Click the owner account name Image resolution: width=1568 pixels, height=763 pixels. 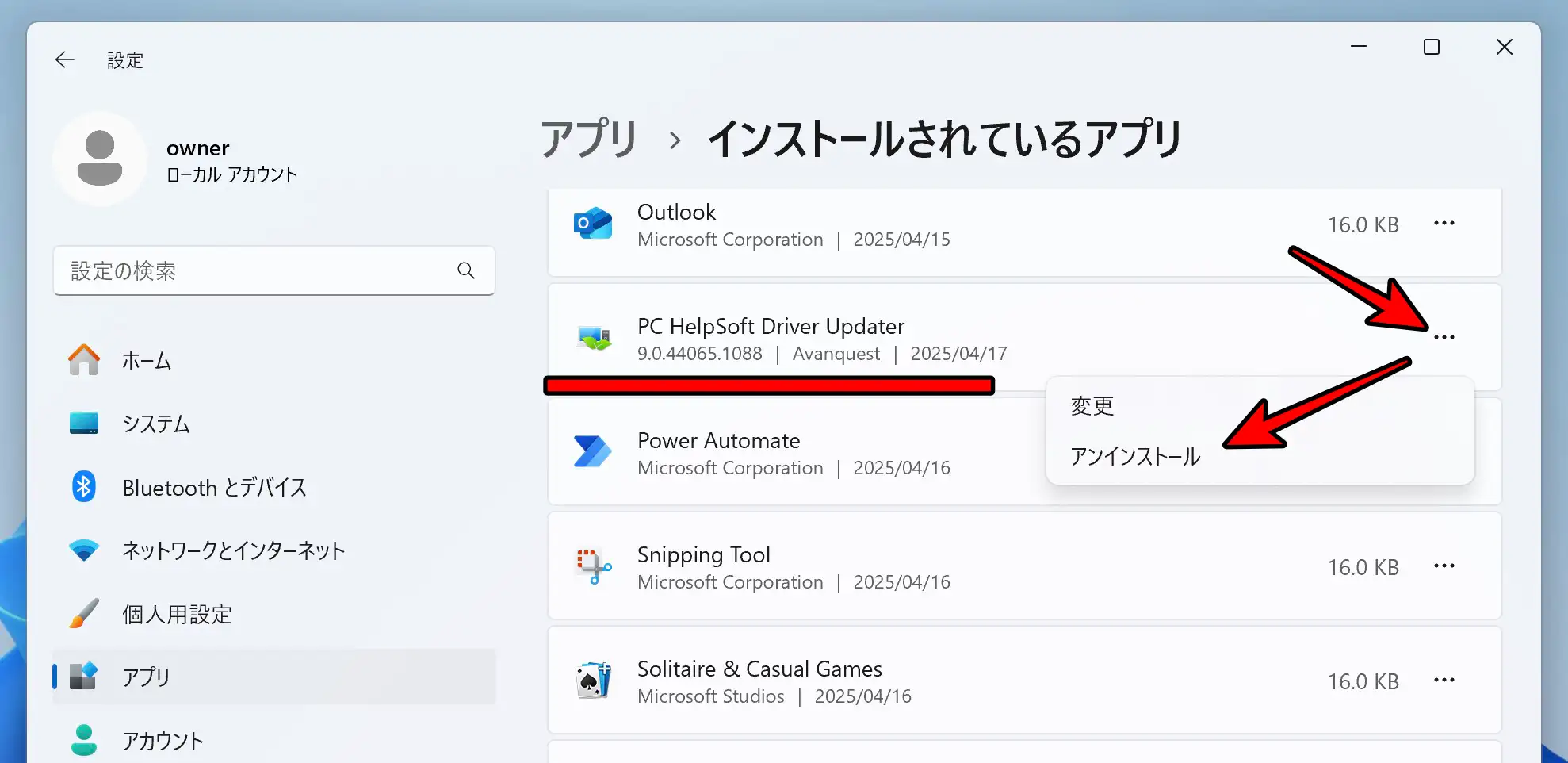[x=197, y=148]
